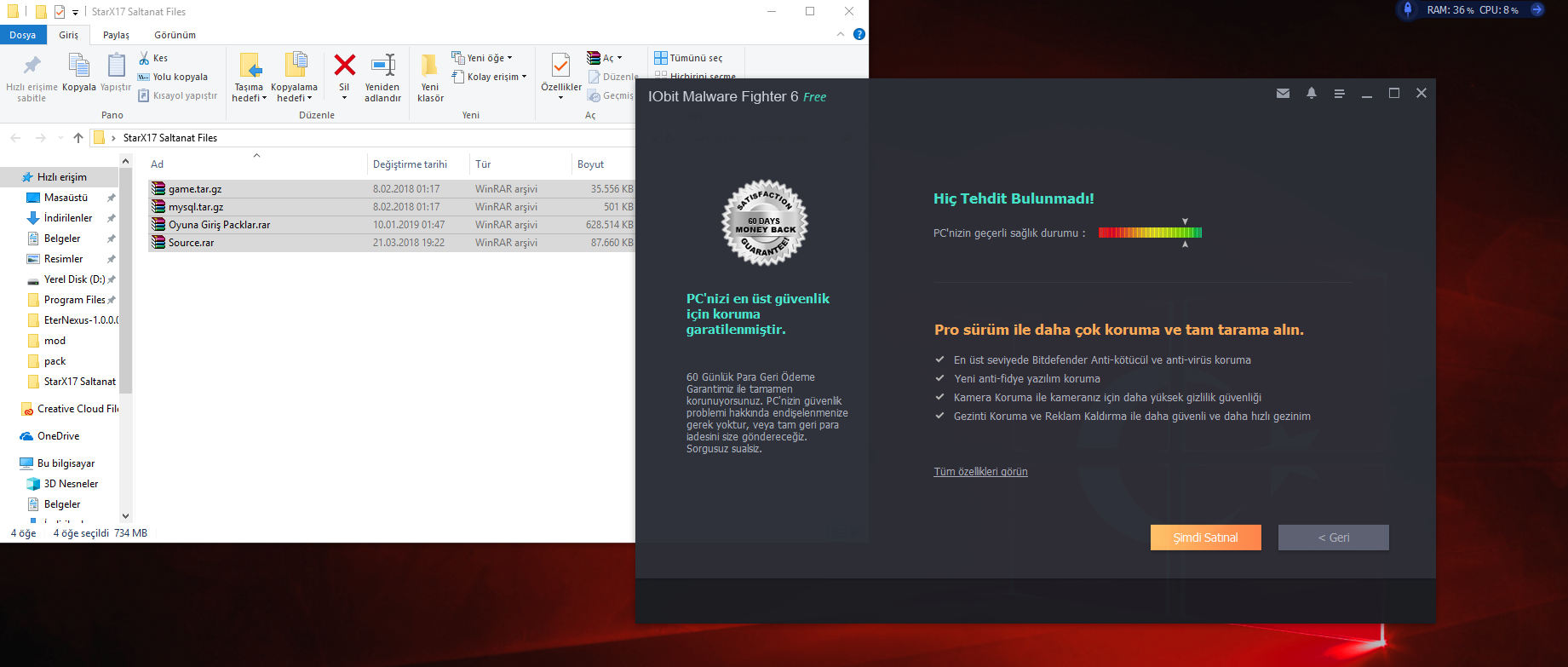Open the Dosya menu tab
Screen dimensions: 1568x667
coord(23,35)
